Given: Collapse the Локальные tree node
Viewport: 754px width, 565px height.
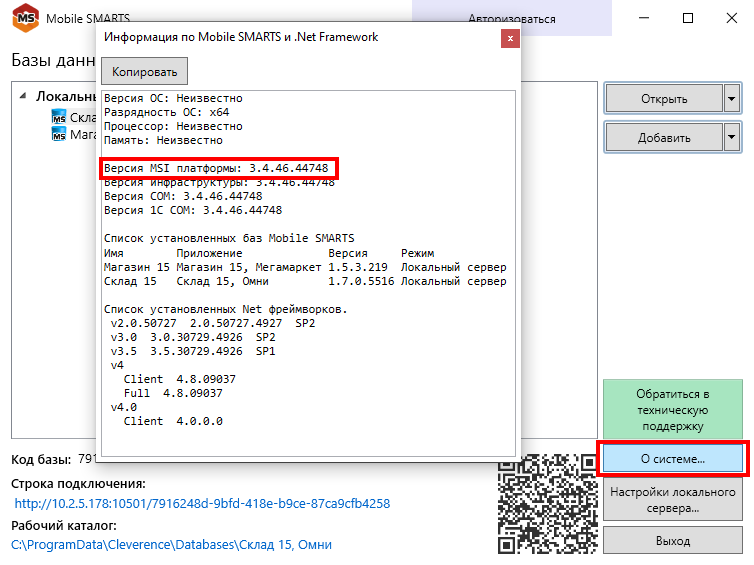Looking at the screenshot, I should (23, 96).
